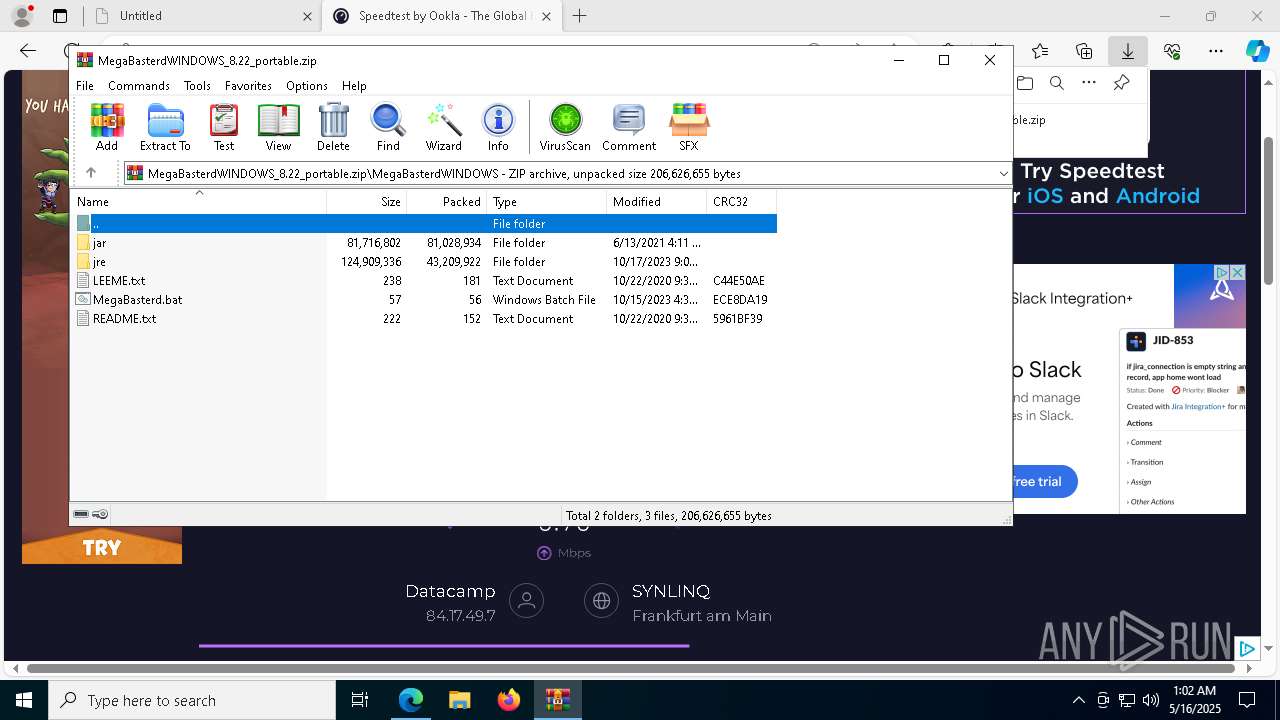This screenshot has height=720, width=1280.
Task: Open a new browser tab
Action: coord(579,16)
